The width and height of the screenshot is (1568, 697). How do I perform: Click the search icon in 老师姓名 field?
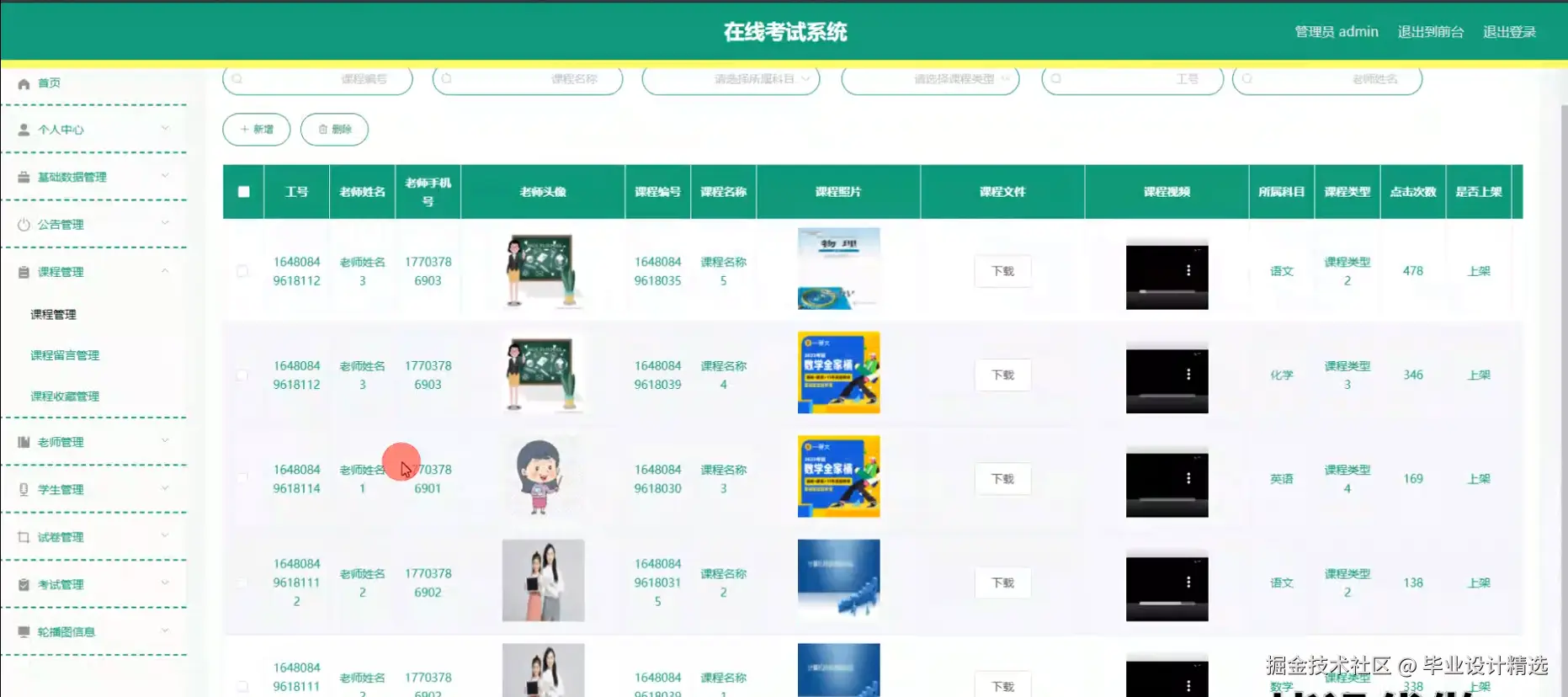(x=1247, y=78)
